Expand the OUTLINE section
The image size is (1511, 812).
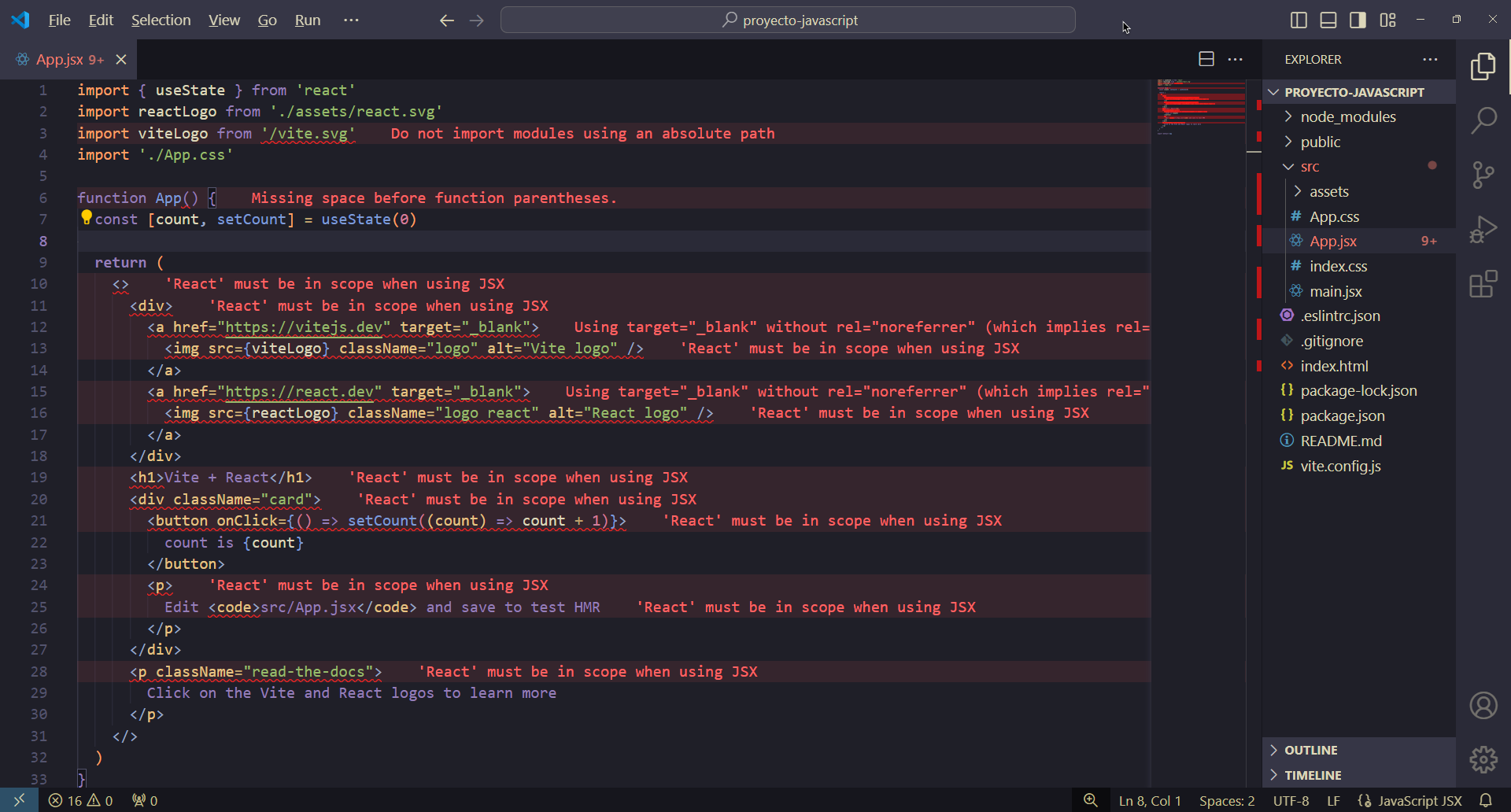click(x=1310, y=751)
